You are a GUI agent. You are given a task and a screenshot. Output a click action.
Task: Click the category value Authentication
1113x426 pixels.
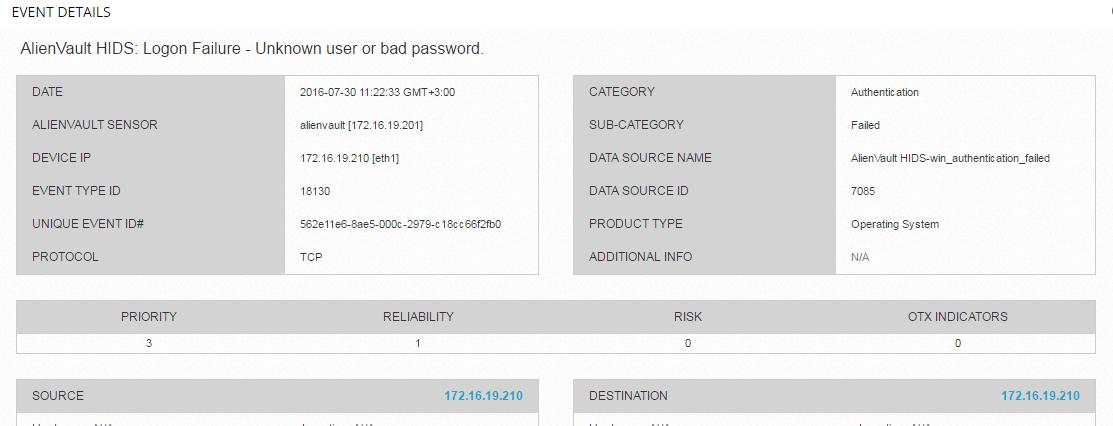[884, 92]
